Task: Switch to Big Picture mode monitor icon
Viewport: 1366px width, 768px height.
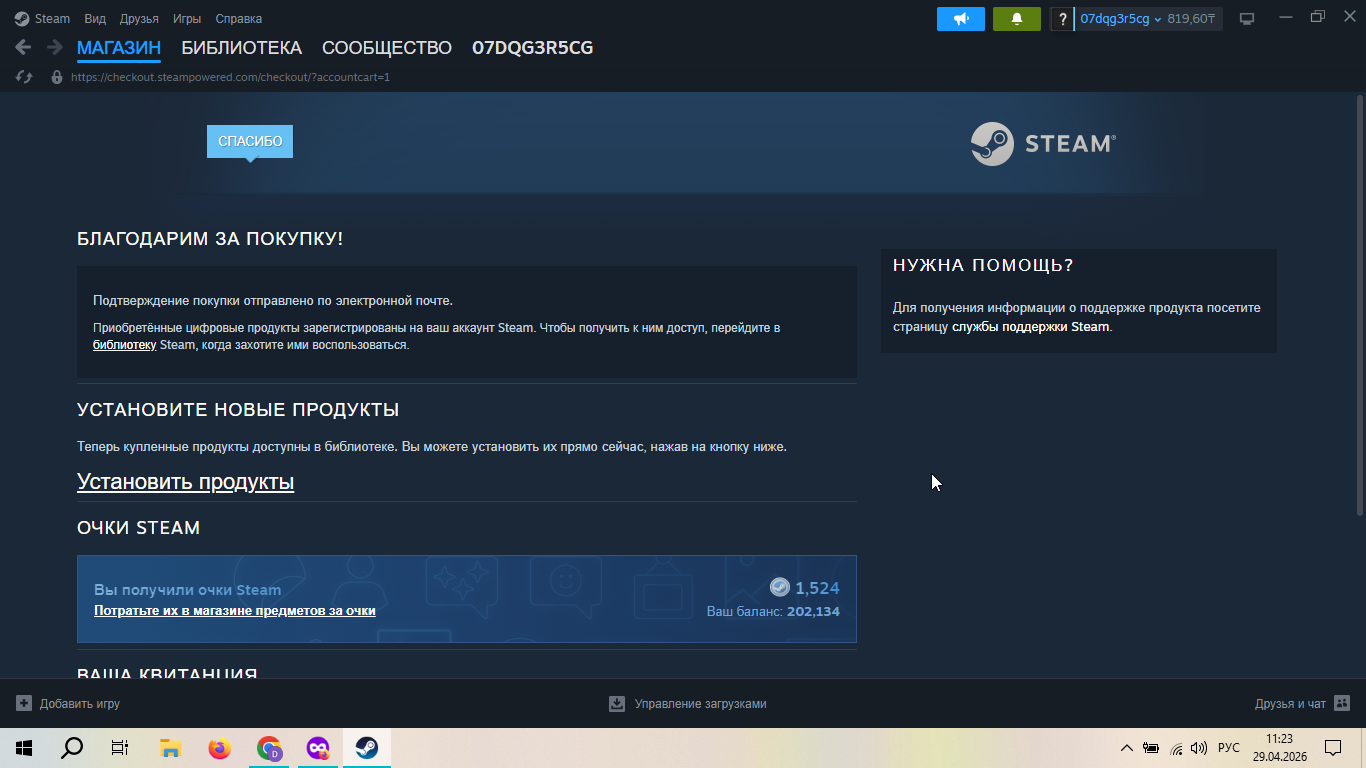Action: [1247, 19]
